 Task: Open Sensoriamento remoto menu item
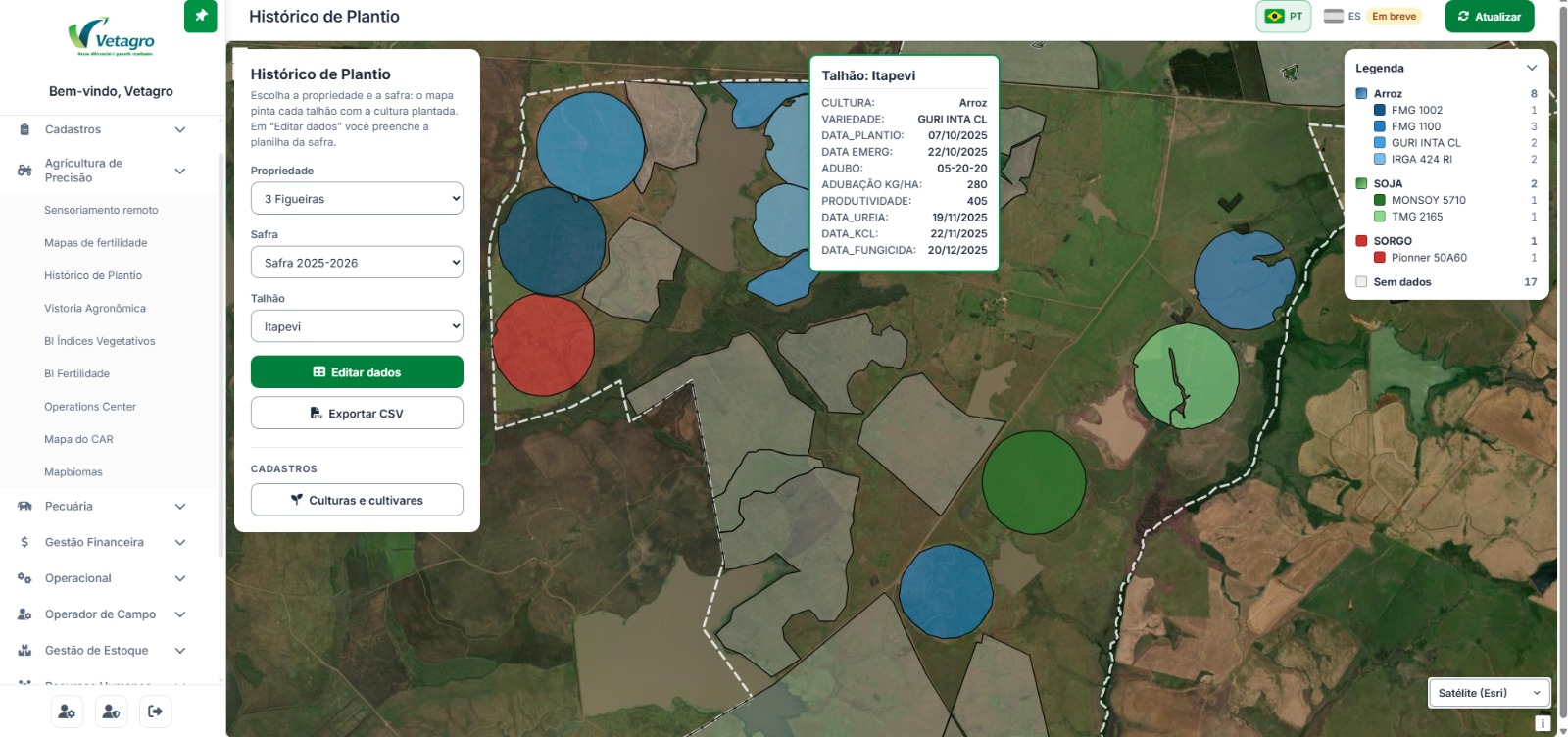pyautogui.click(x=101, y=210)
